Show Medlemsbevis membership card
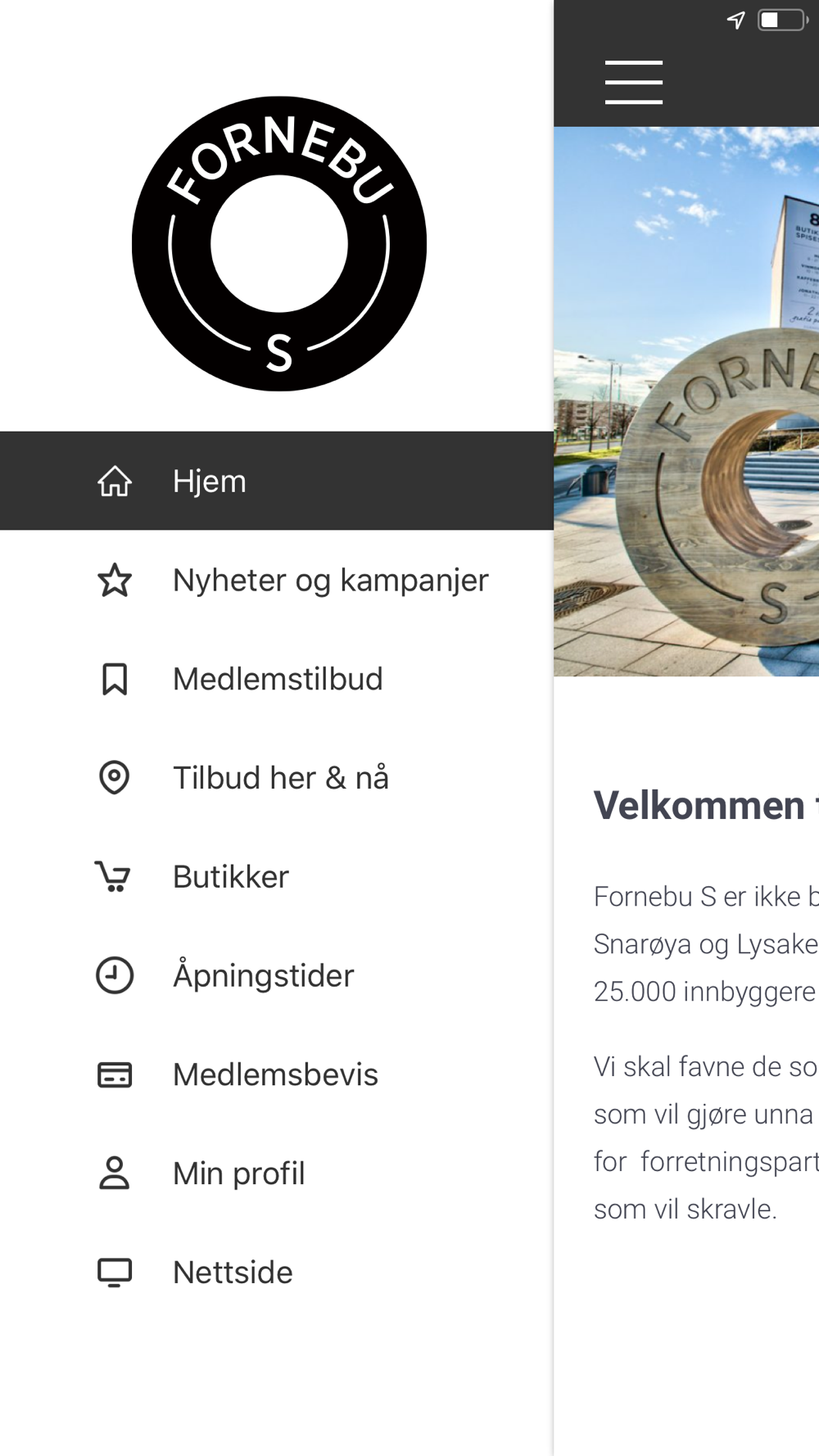This screenshot has width=819, height=1456. (x=277, y=1074)
